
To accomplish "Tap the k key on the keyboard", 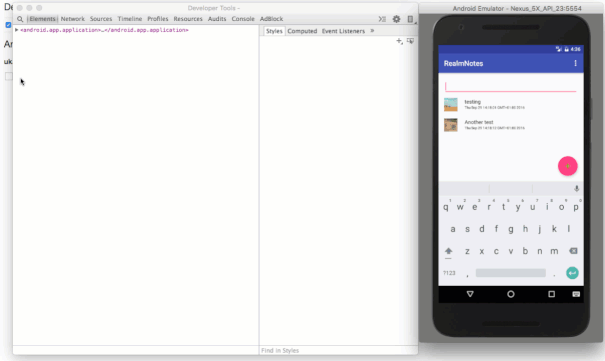I will coord(554,229).
